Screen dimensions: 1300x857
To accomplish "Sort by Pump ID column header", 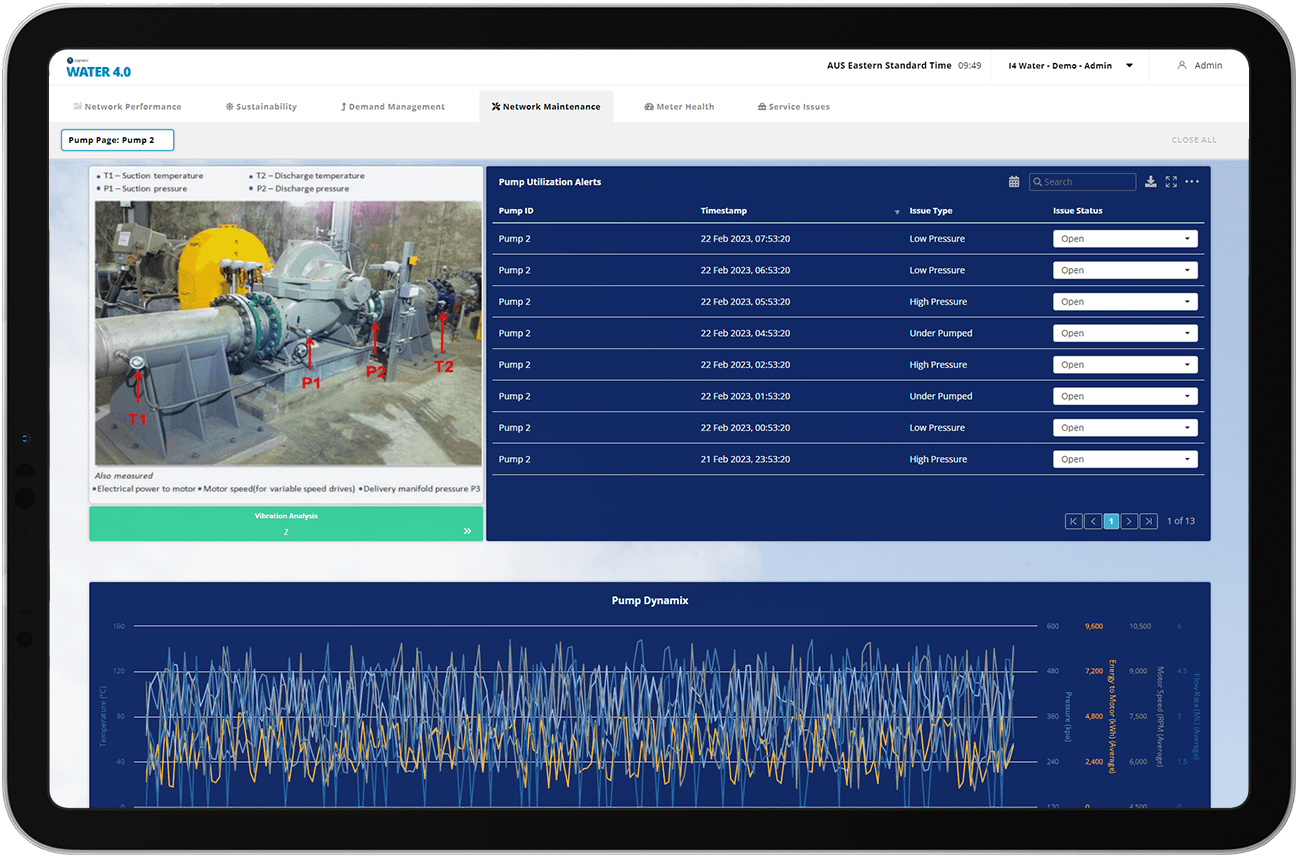I will [516, 211].
